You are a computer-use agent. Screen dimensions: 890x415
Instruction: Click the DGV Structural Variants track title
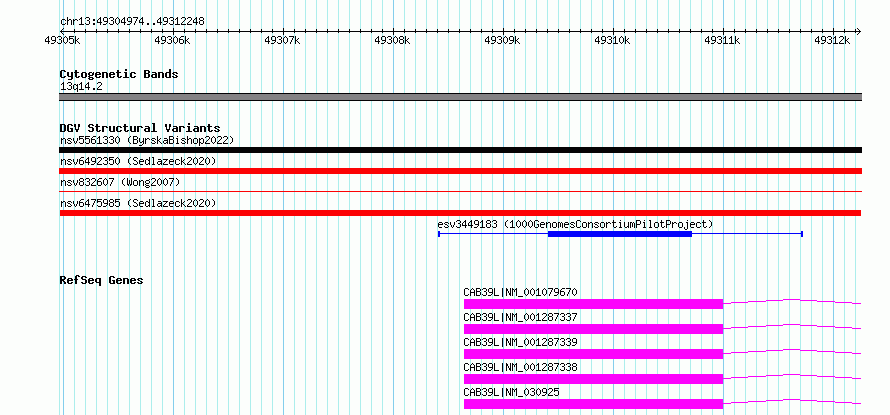click(140, 128)
